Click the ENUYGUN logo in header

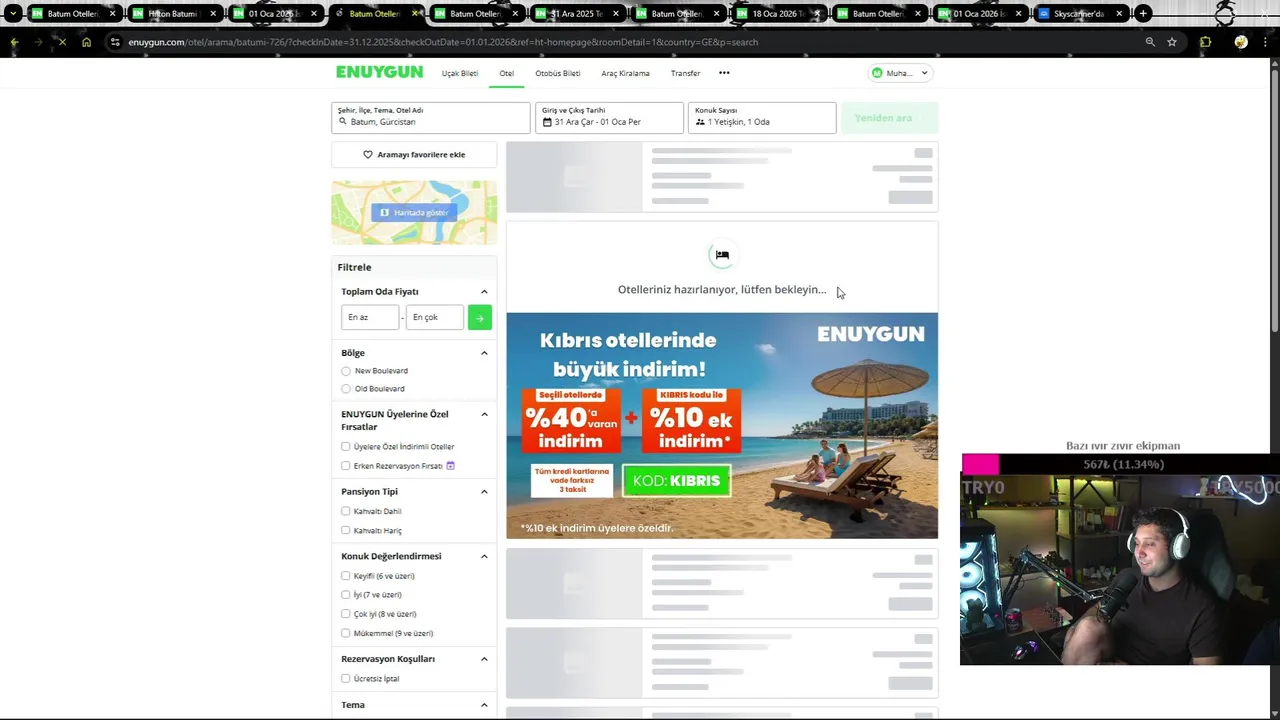tap(380, 72)
